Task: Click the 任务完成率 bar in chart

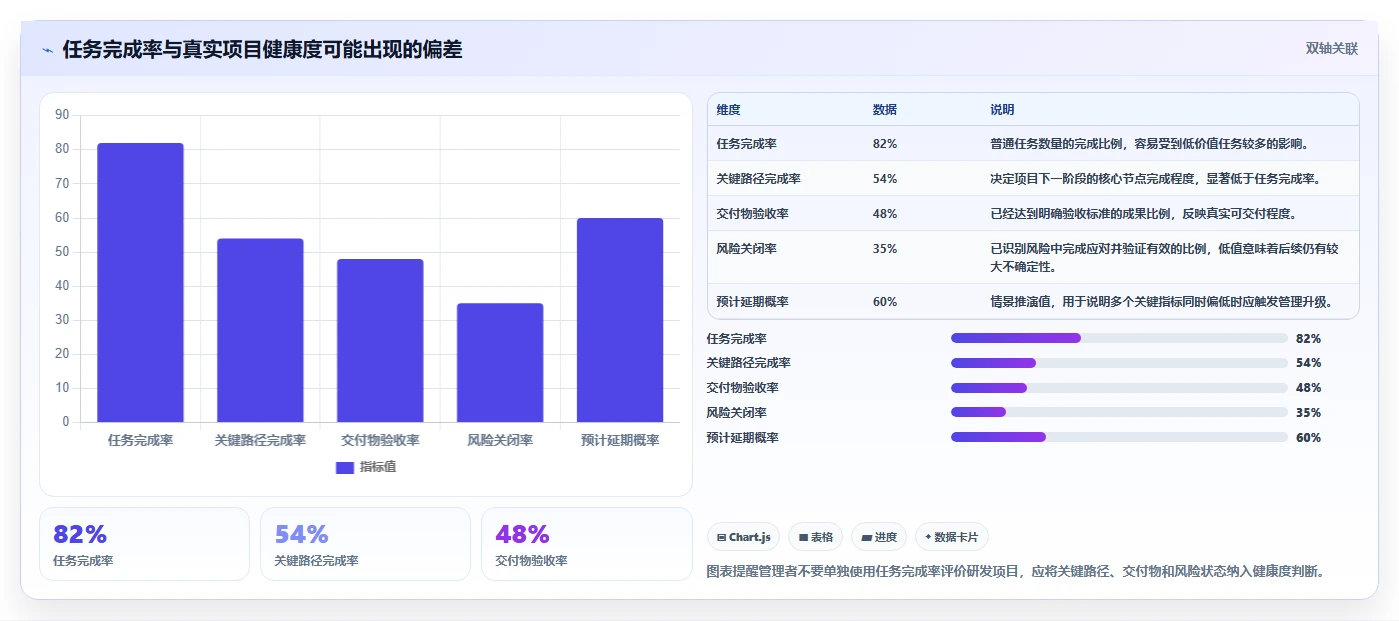Action: 140,283
